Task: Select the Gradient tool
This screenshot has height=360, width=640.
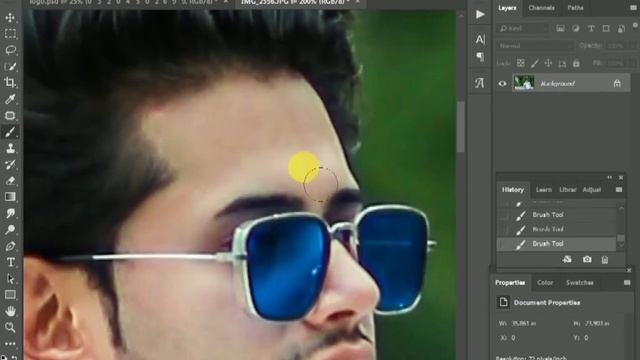Action: (10, 197)
